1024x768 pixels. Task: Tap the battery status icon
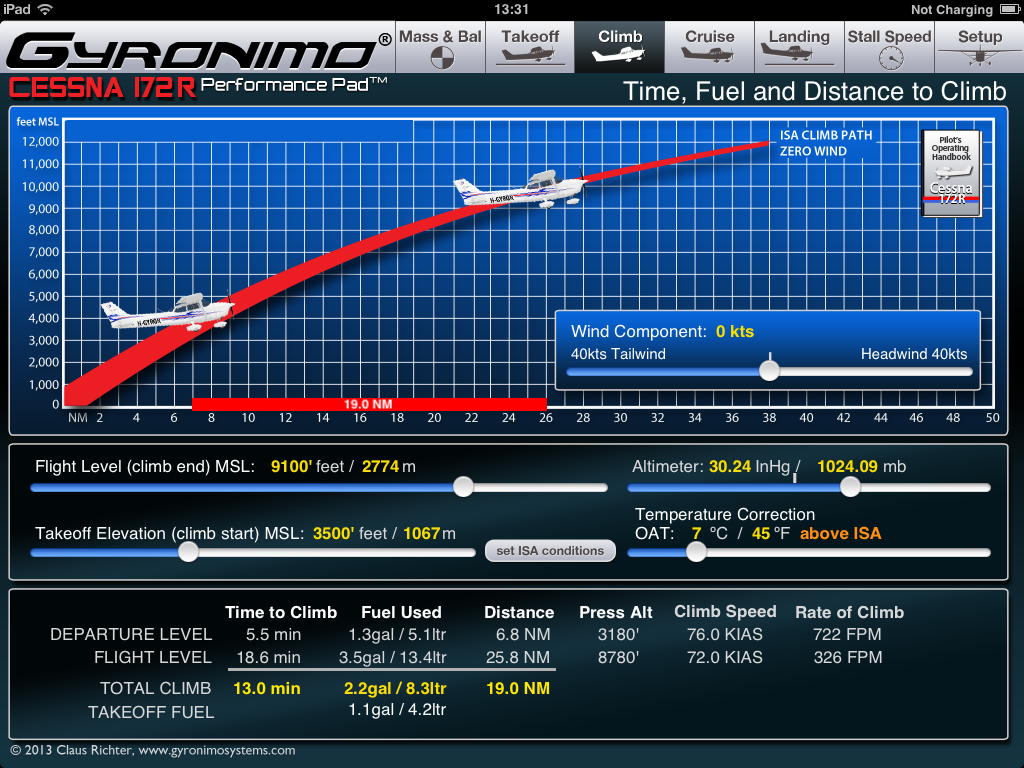(1009, 9)
